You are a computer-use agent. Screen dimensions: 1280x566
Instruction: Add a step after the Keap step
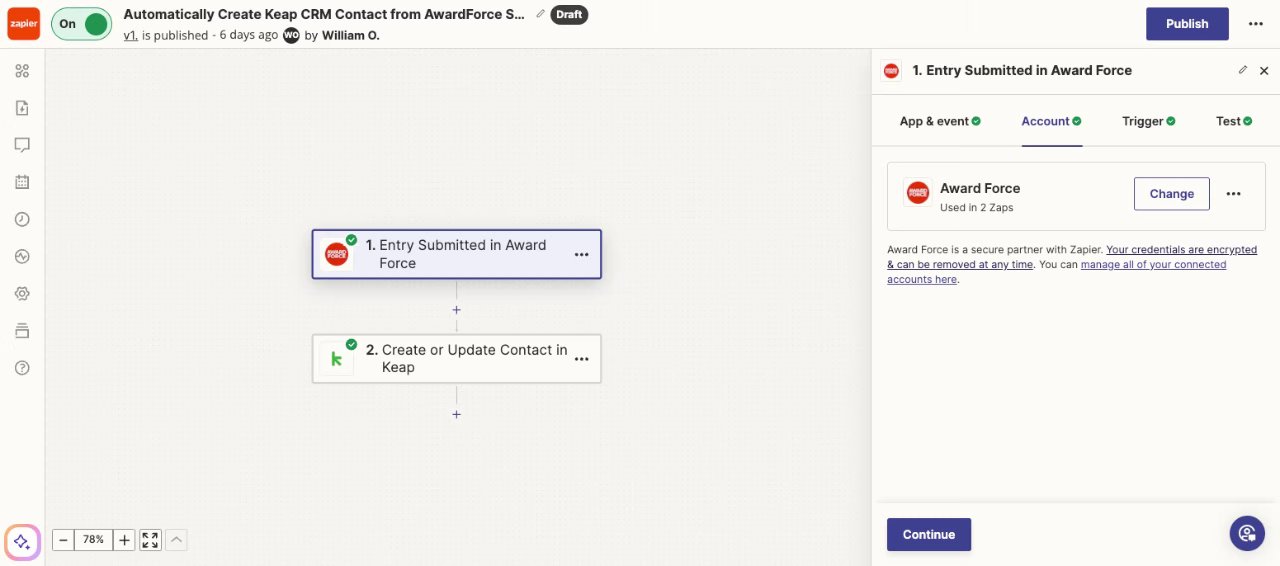click(456, 414)
